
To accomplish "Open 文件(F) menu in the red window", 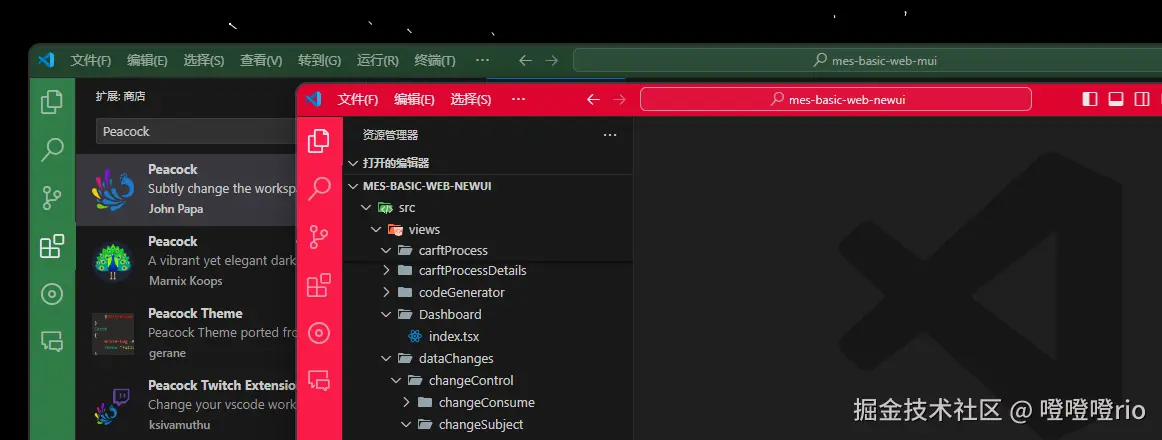I will click(x=358, y=99).
